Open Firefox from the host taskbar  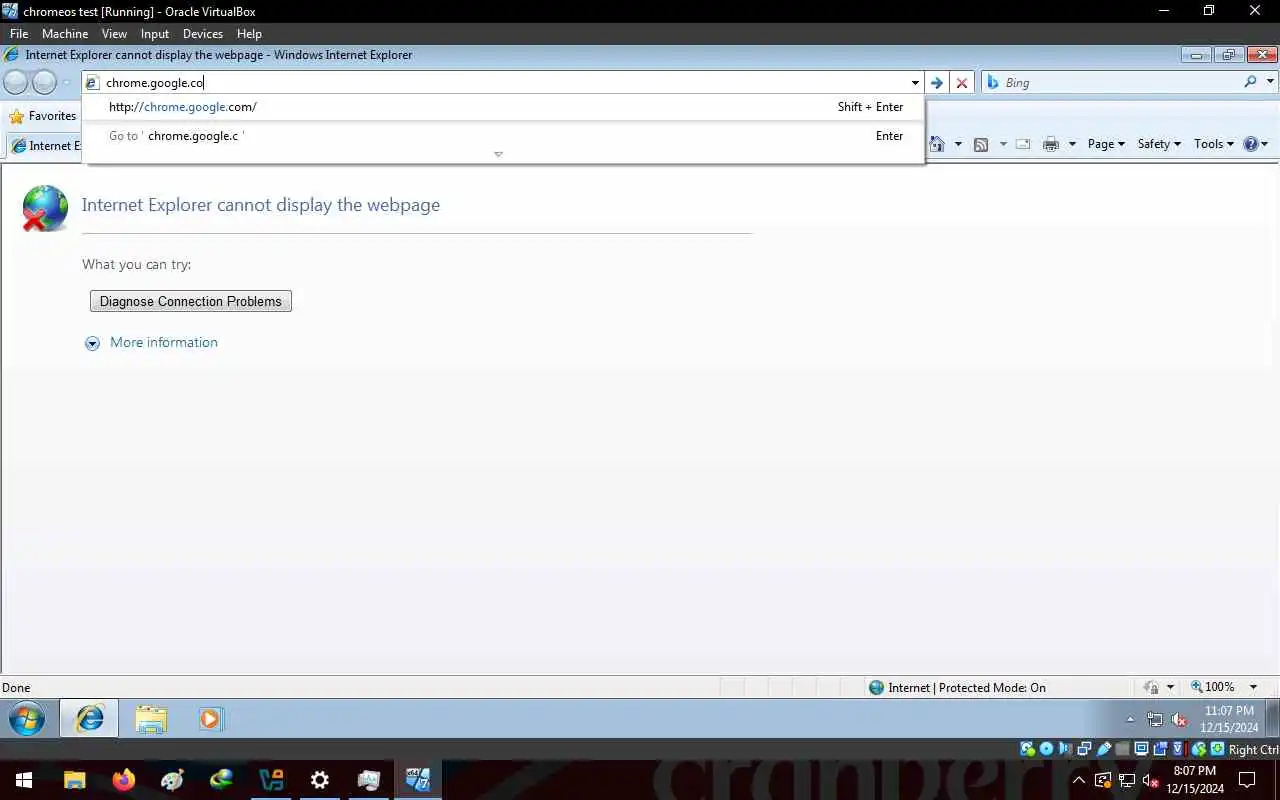click(x=124, y=780)
